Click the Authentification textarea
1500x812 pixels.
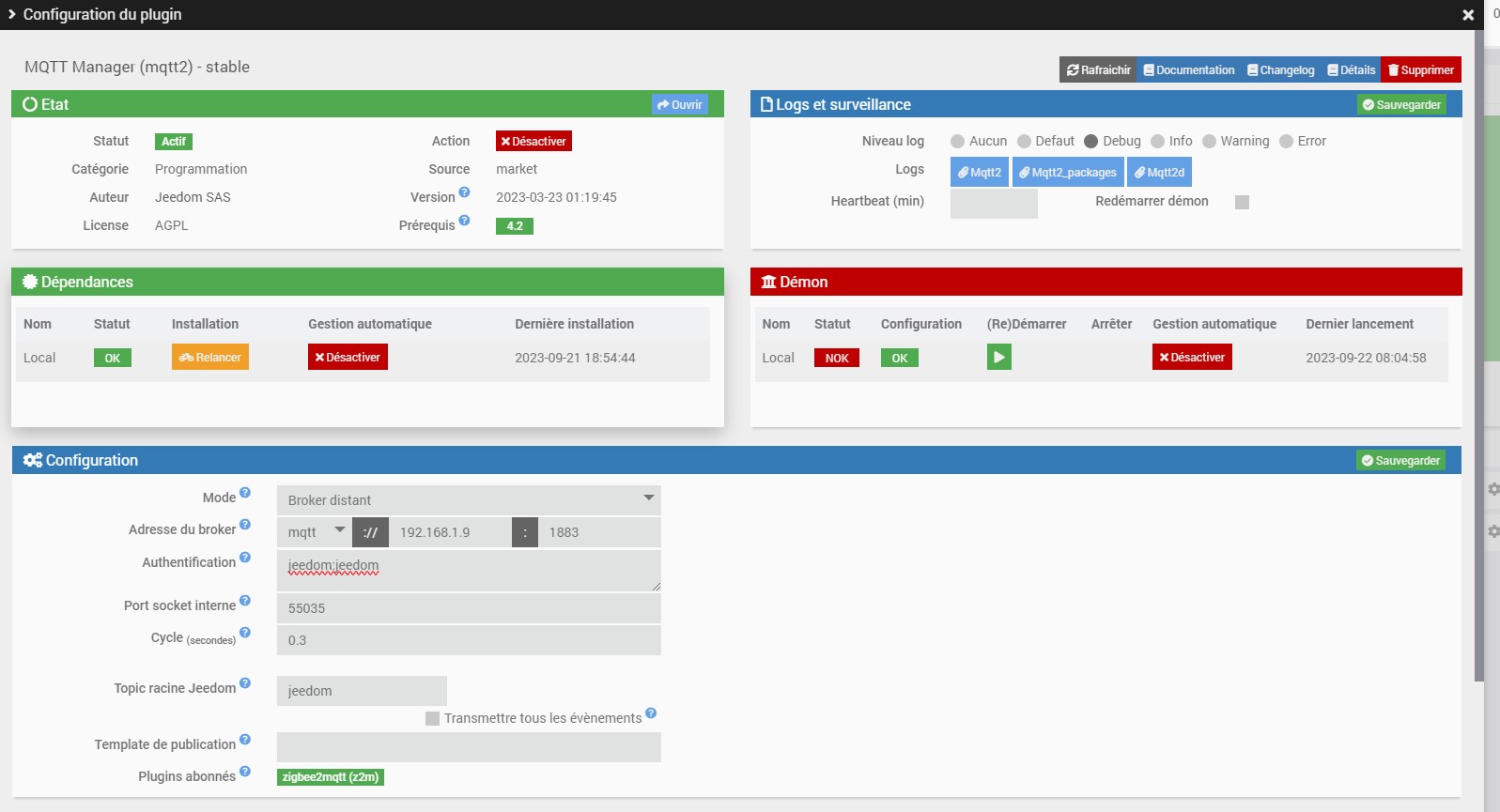(469, 571)
